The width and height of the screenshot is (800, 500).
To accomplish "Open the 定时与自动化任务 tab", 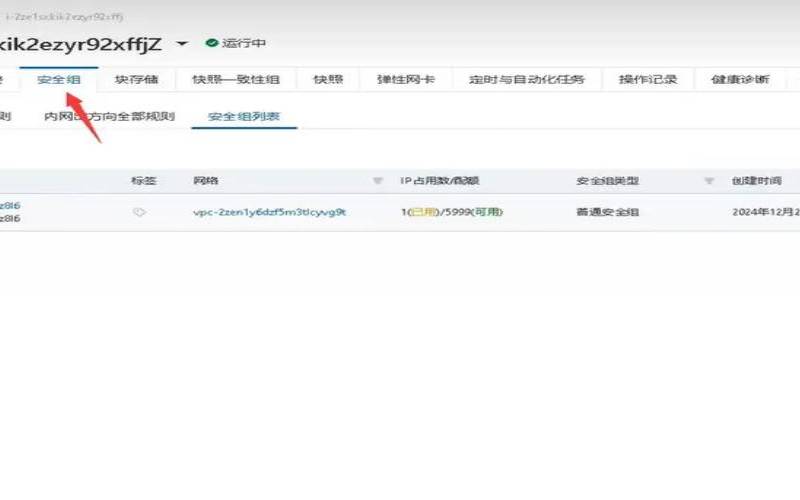I will (527, 80).
